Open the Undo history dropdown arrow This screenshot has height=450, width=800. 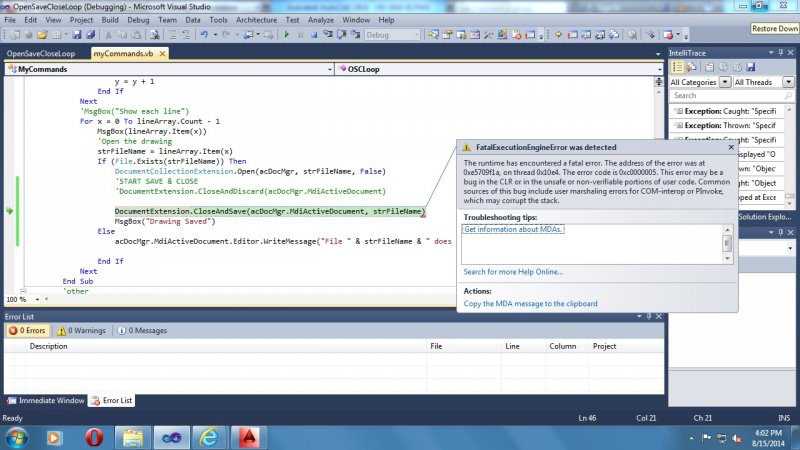(x=215, y=35)
